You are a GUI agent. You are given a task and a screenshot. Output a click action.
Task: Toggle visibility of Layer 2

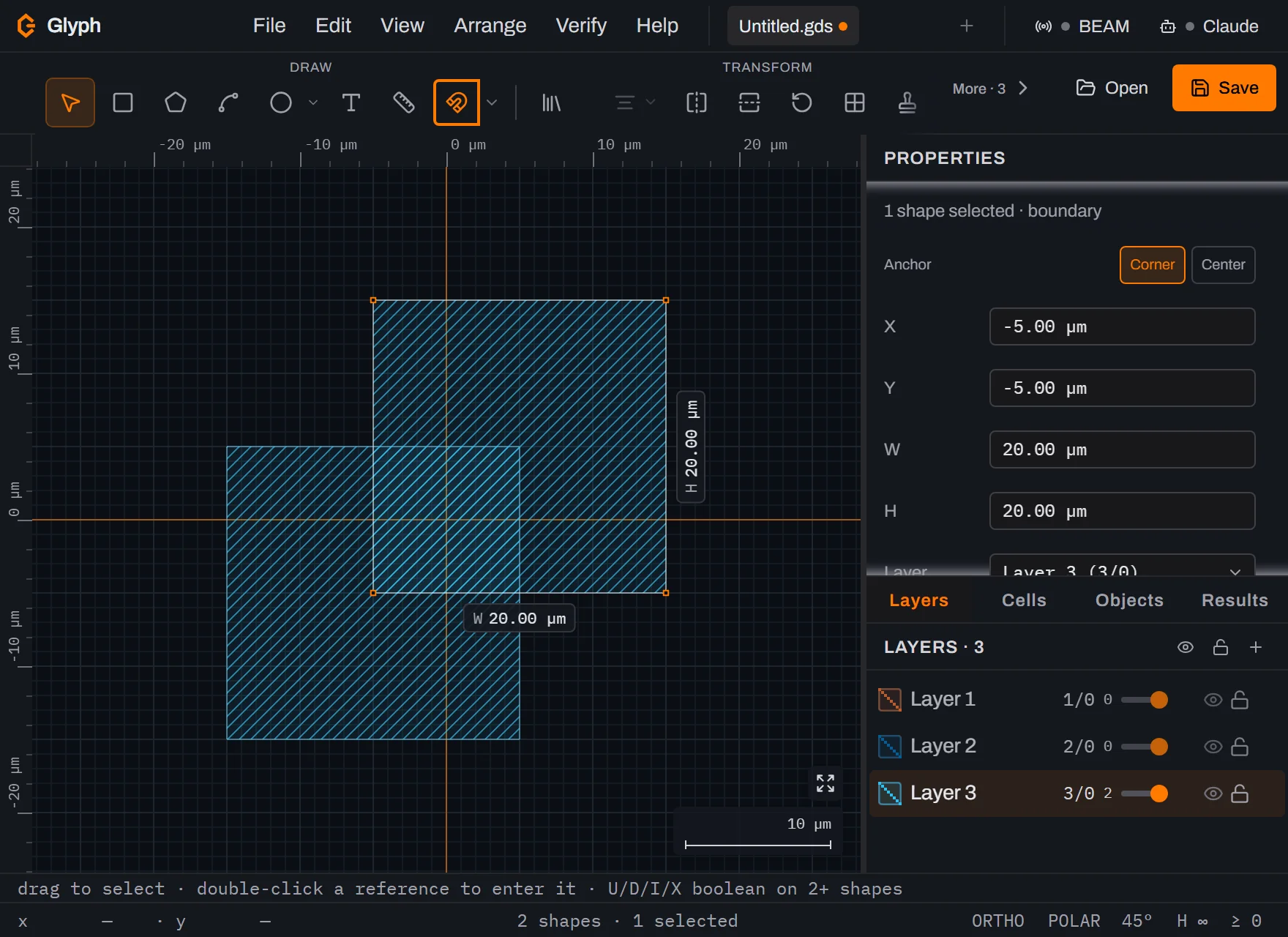point(1213,747)
